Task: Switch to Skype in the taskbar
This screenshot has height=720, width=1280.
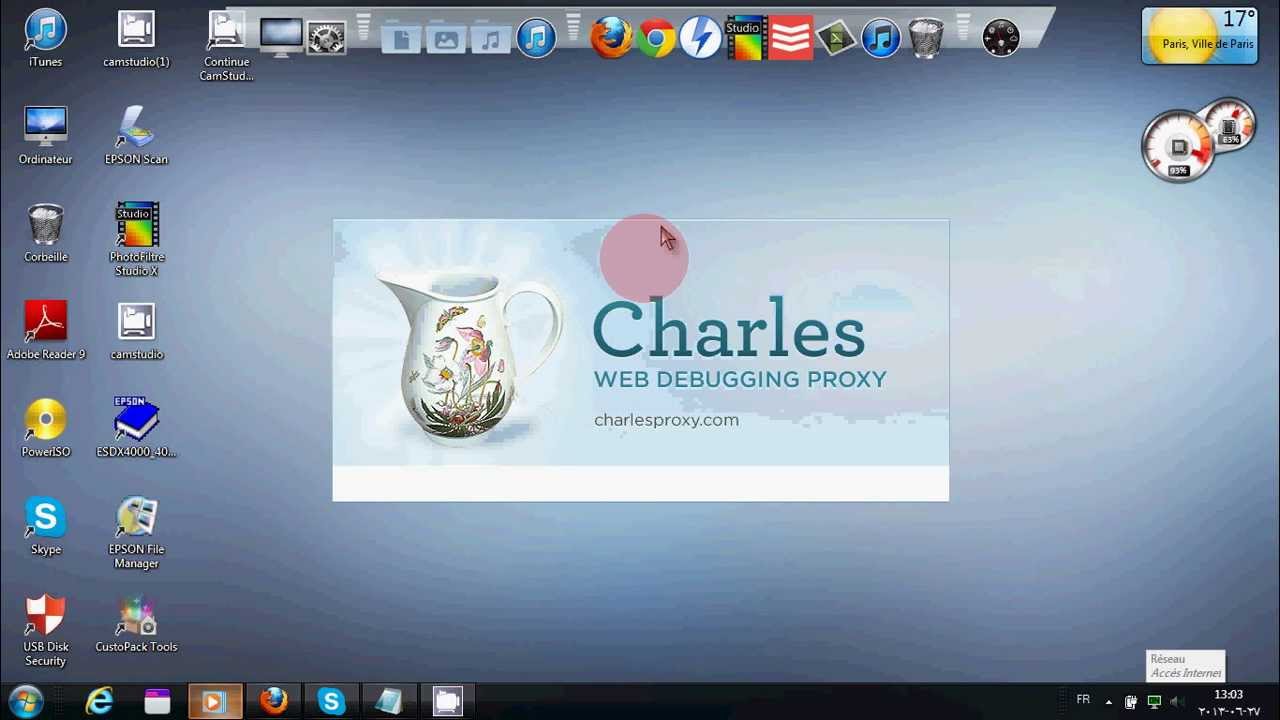Action: click(x=331, y=702)
